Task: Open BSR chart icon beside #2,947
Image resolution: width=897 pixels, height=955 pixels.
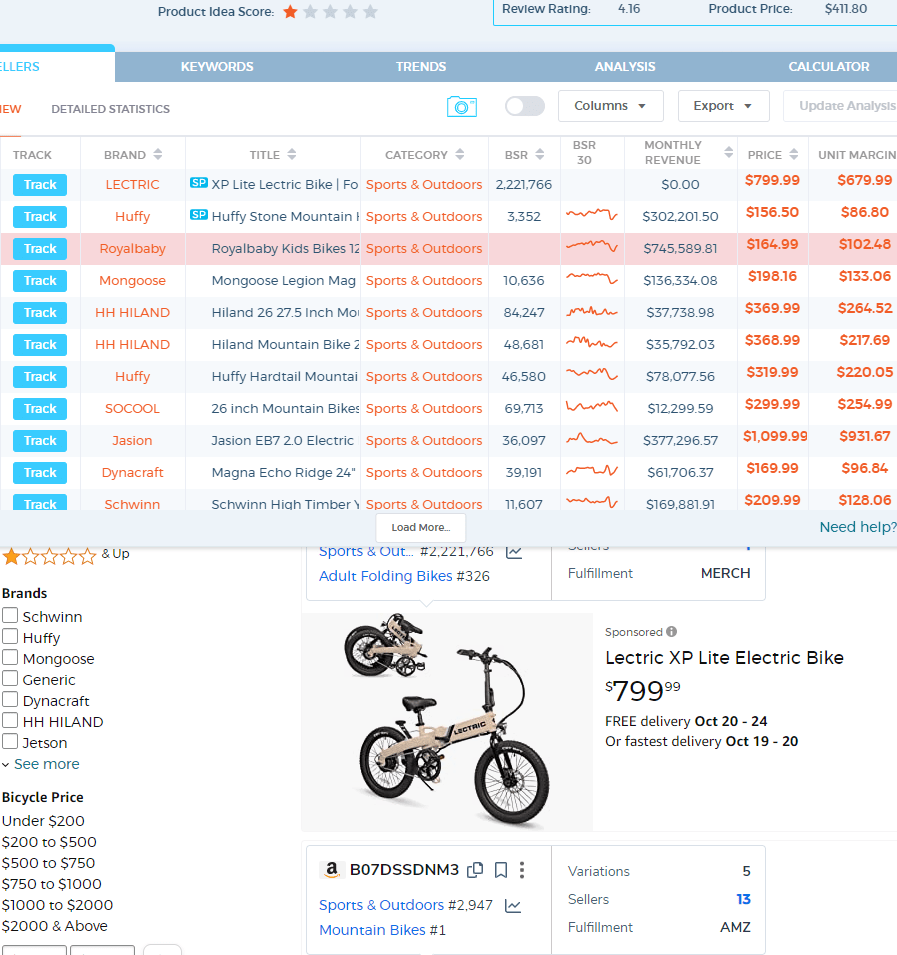Action: pyautogui.click(x=513, y=906)
